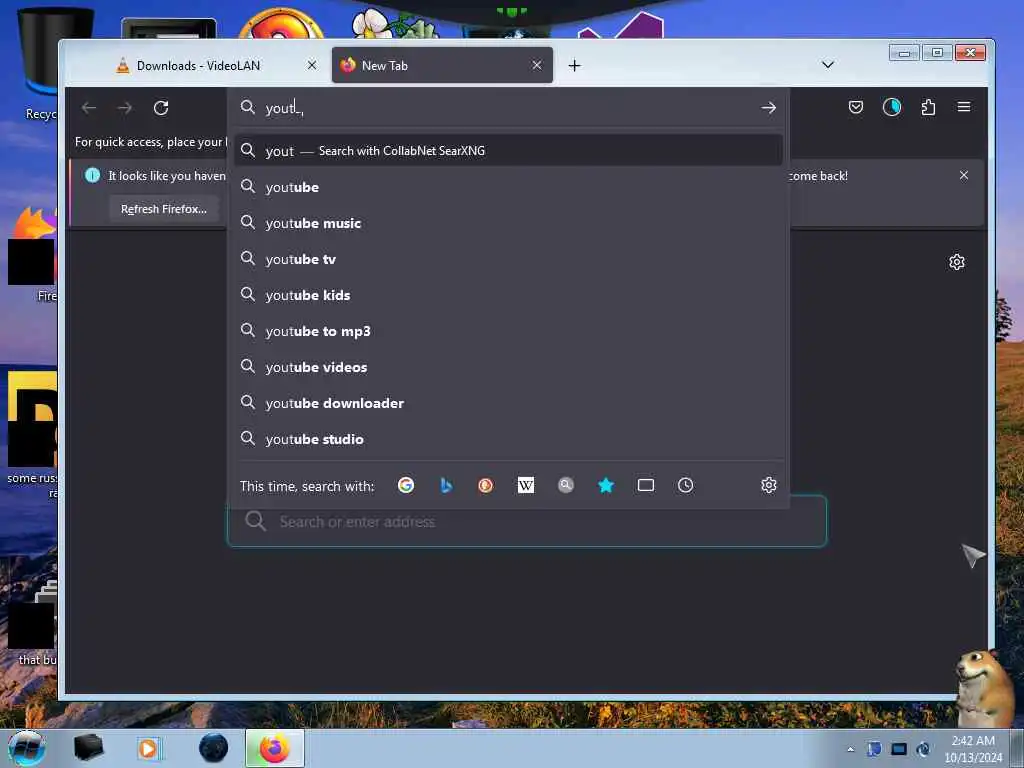Screen dimensions: 1024x768
Task: Open the Firefox hamburger application menu
Action: coord(964,107)
